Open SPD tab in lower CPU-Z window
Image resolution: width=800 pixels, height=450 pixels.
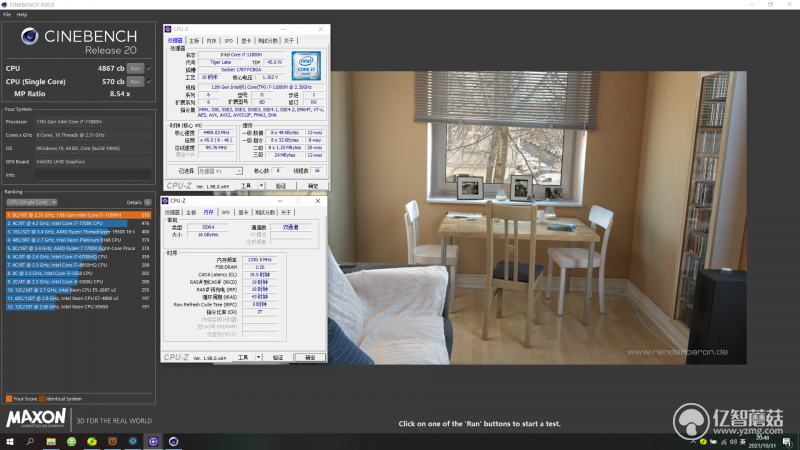coord(226,212)
